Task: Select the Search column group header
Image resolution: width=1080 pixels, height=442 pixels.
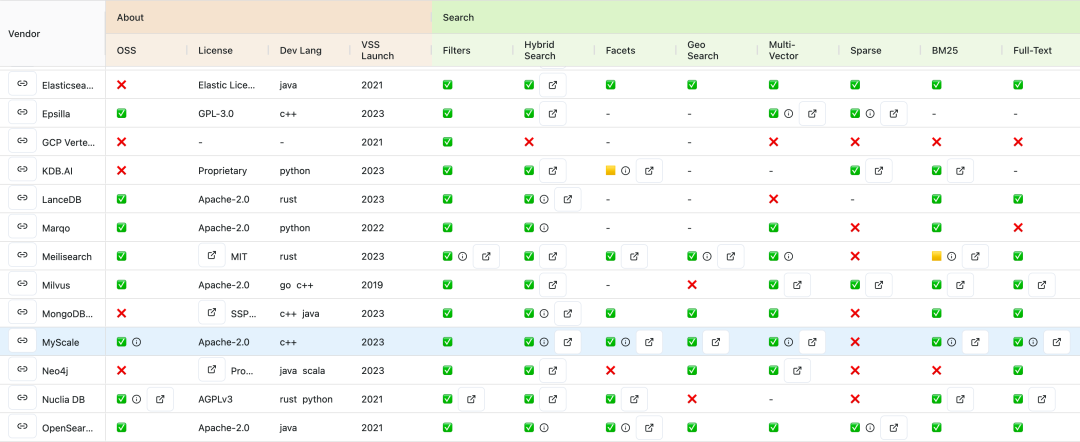Action: pos(458,17)
